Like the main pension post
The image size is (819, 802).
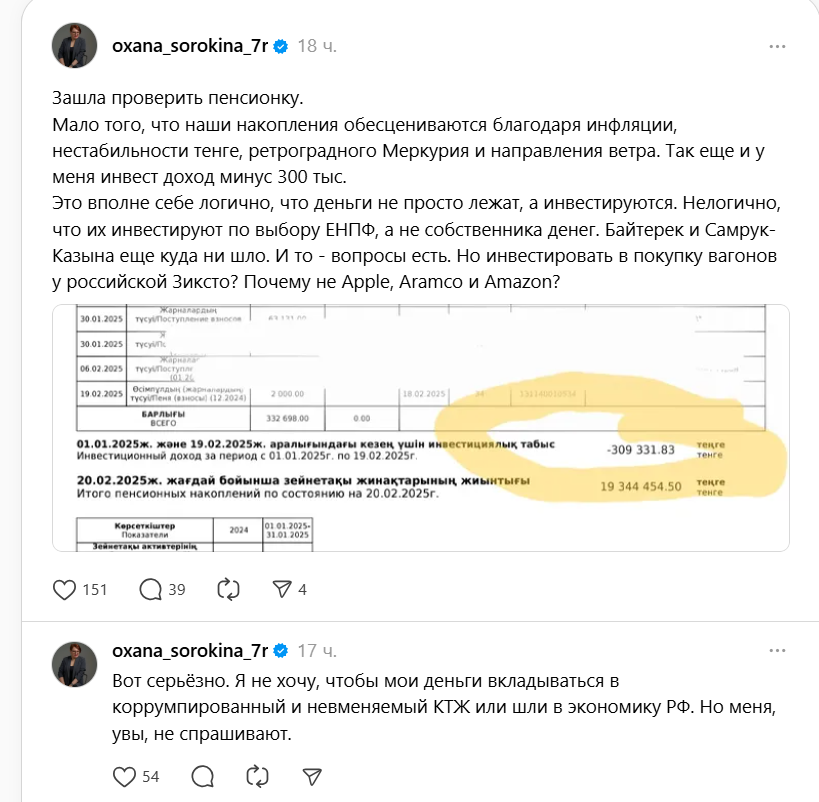pyautogui.click(x=64, y=590)
